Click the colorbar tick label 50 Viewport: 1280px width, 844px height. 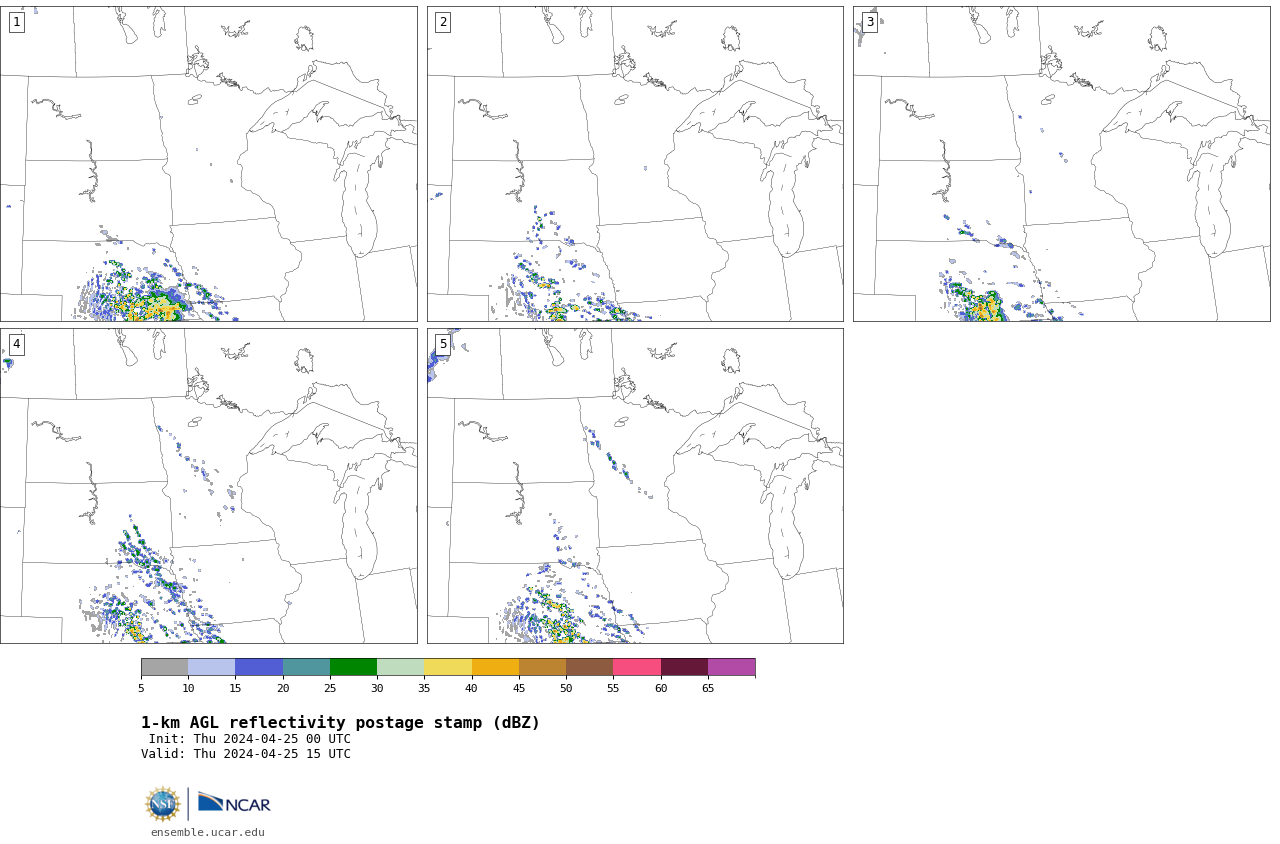pos(566,688)
